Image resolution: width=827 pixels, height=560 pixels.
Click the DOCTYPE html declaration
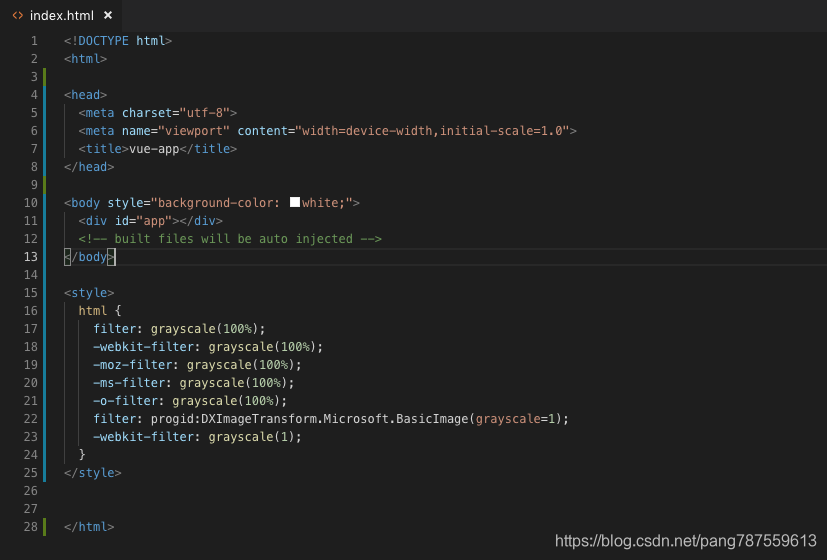(x=118, y=41)
